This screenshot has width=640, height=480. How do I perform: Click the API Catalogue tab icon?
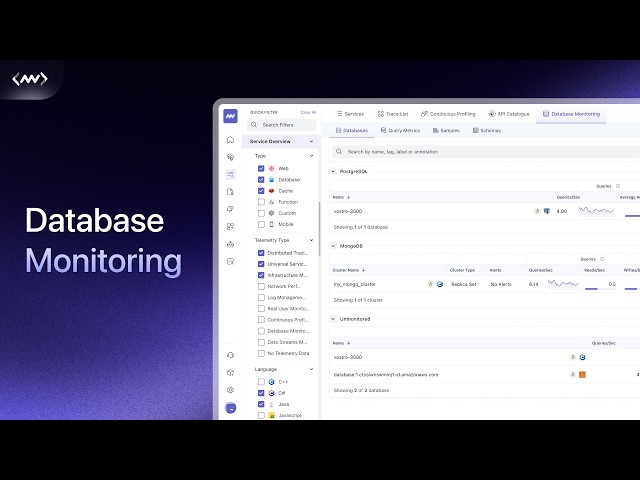point(492,114)
